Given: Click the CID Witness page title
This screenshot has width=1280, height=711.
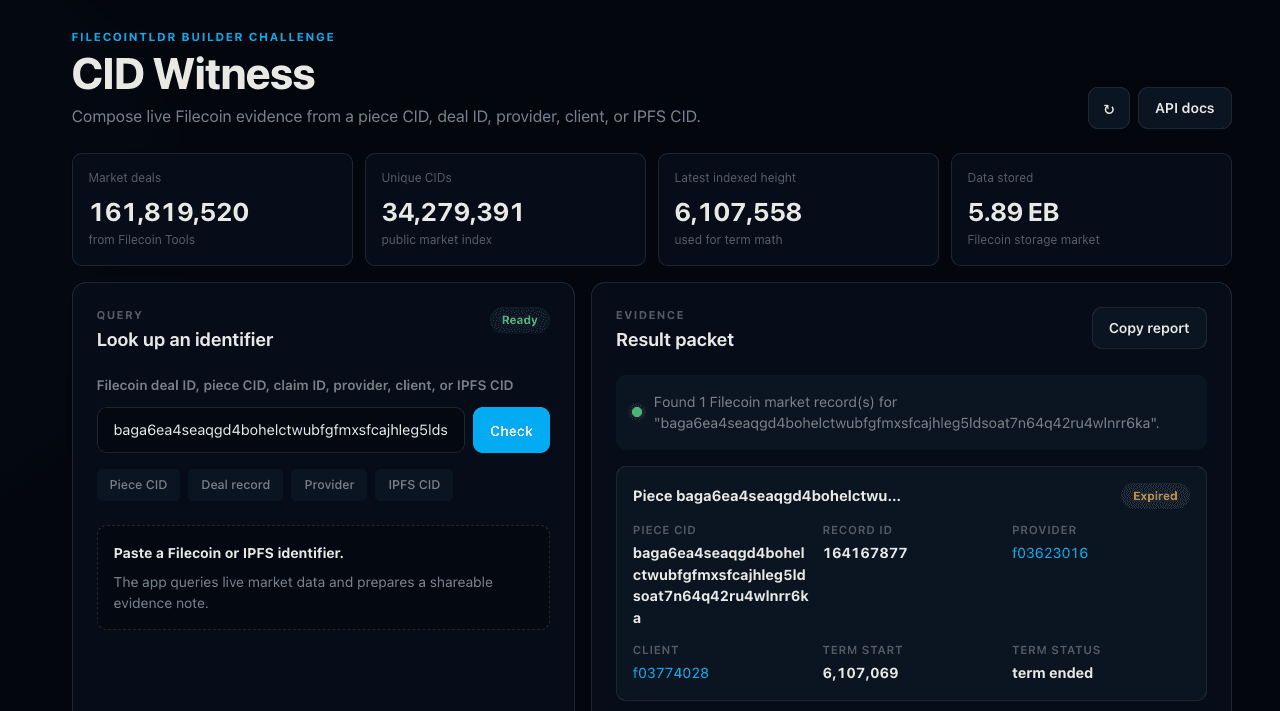Looking at the screenshot, I should click(193, 74).
